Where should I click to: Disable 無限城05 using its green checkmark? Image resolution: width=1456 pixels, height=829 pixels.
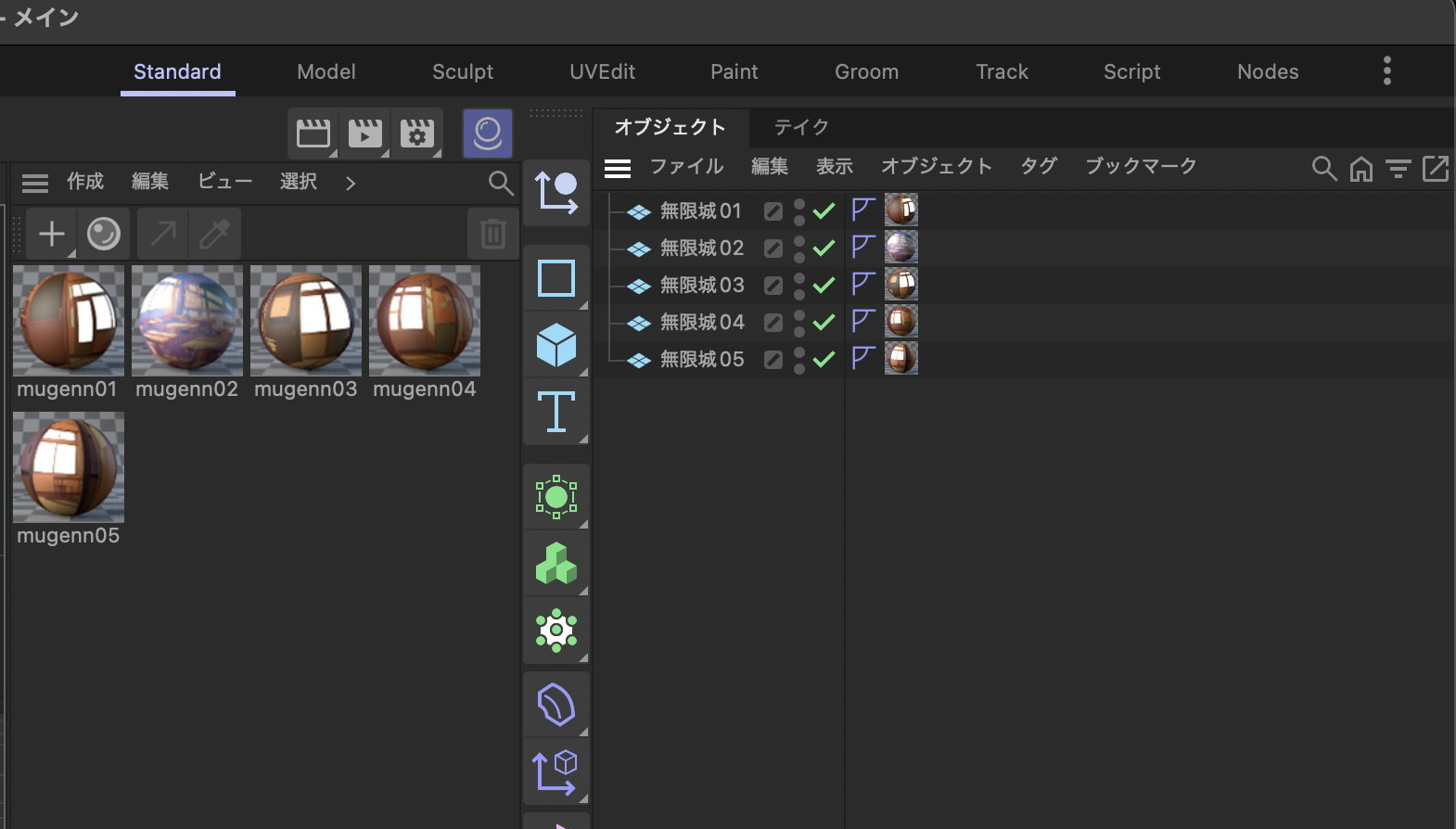[x=824, y=360]
